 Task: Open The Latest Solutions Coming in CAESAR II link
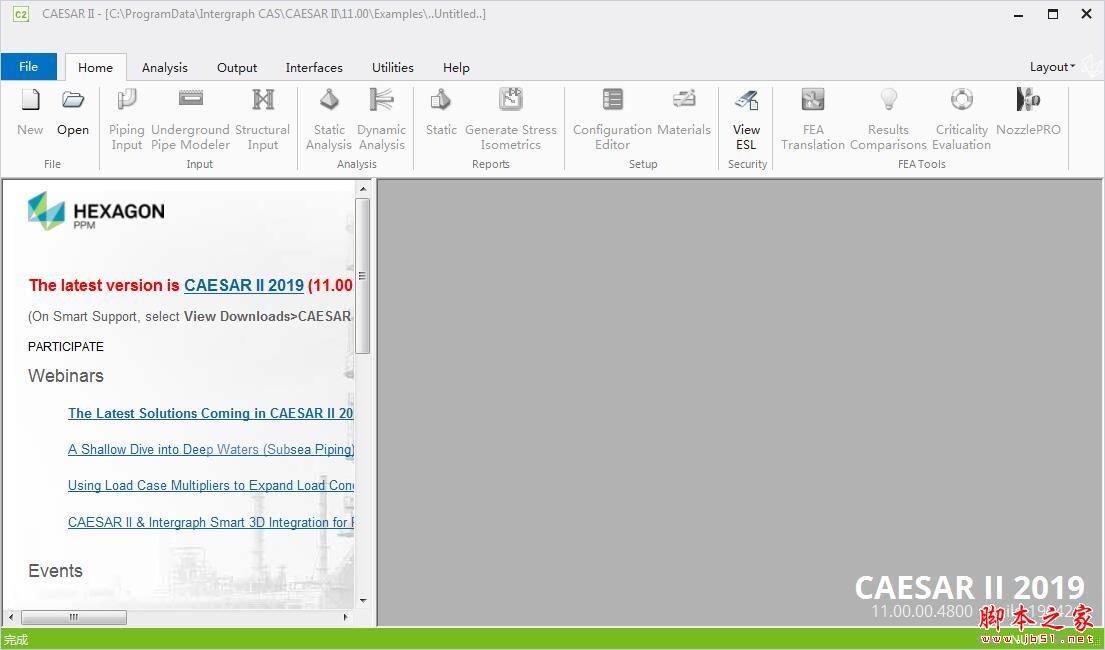click(210, 413)
